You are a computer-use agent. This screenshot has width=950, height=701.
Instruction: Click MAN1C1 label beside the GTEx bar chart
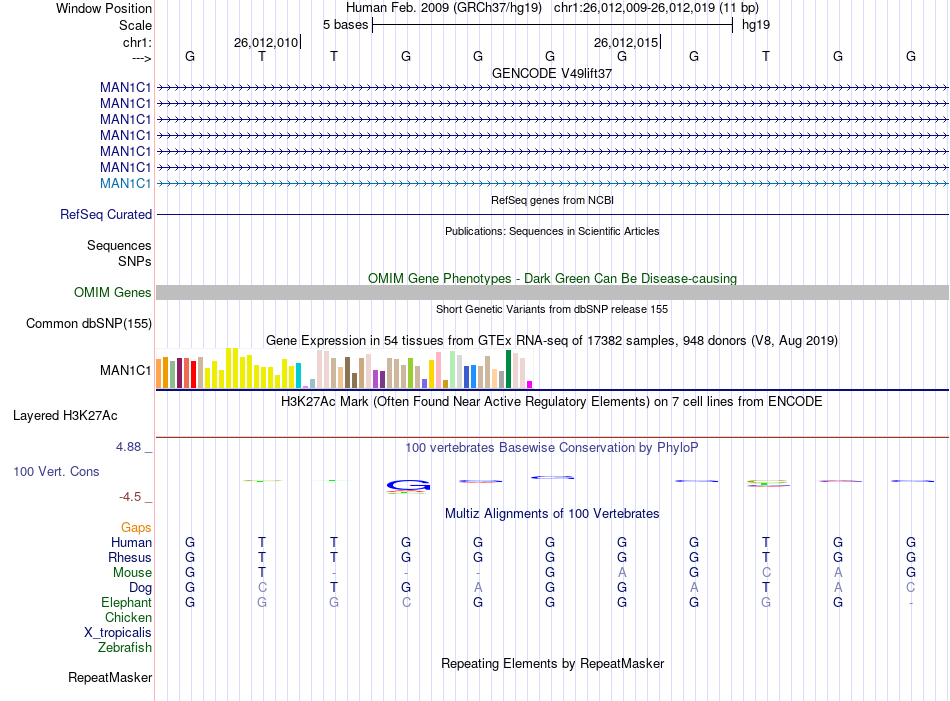(x=125, y=370)
